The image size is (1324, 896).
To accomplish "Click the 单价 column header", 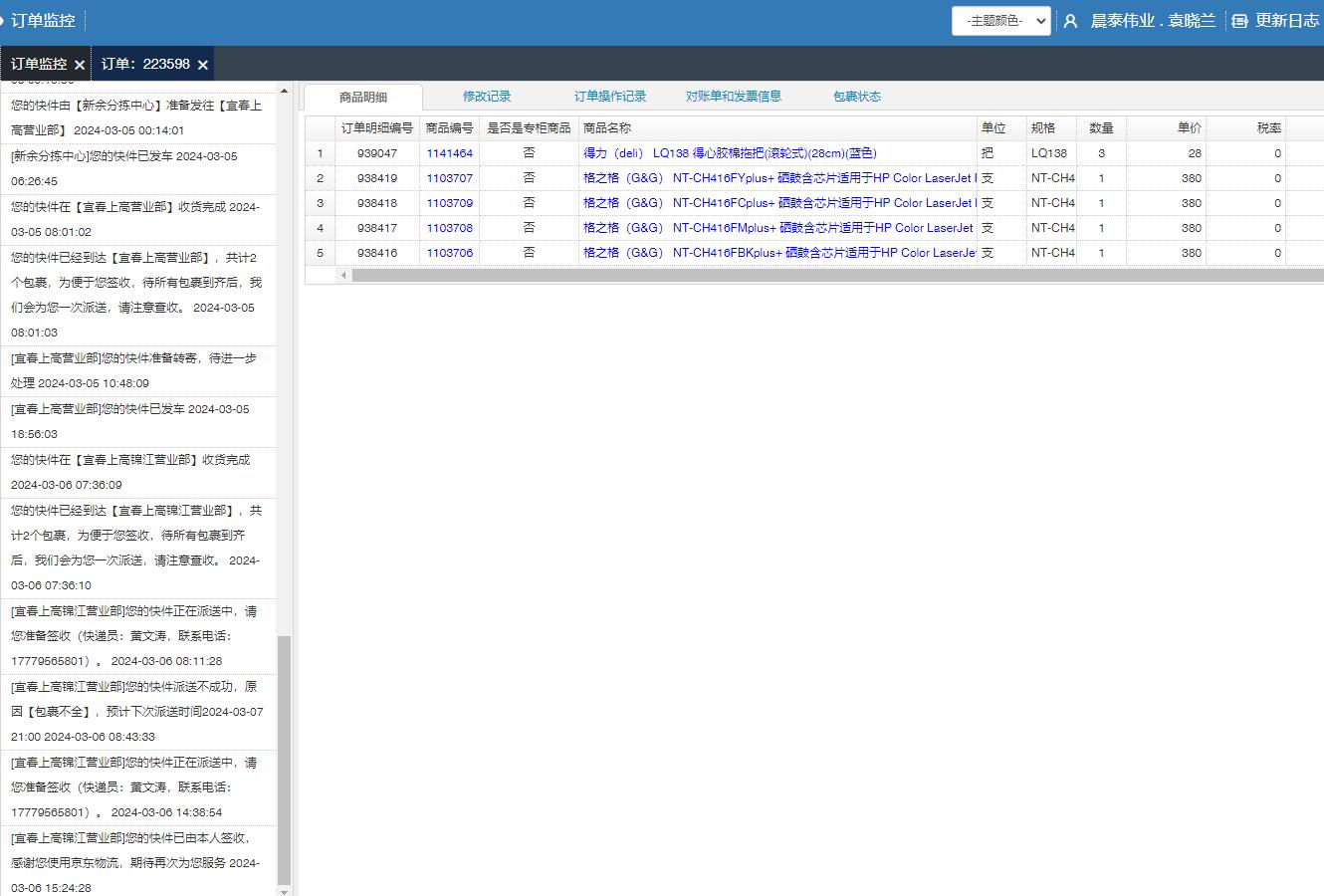I will tap(1166, 128).
